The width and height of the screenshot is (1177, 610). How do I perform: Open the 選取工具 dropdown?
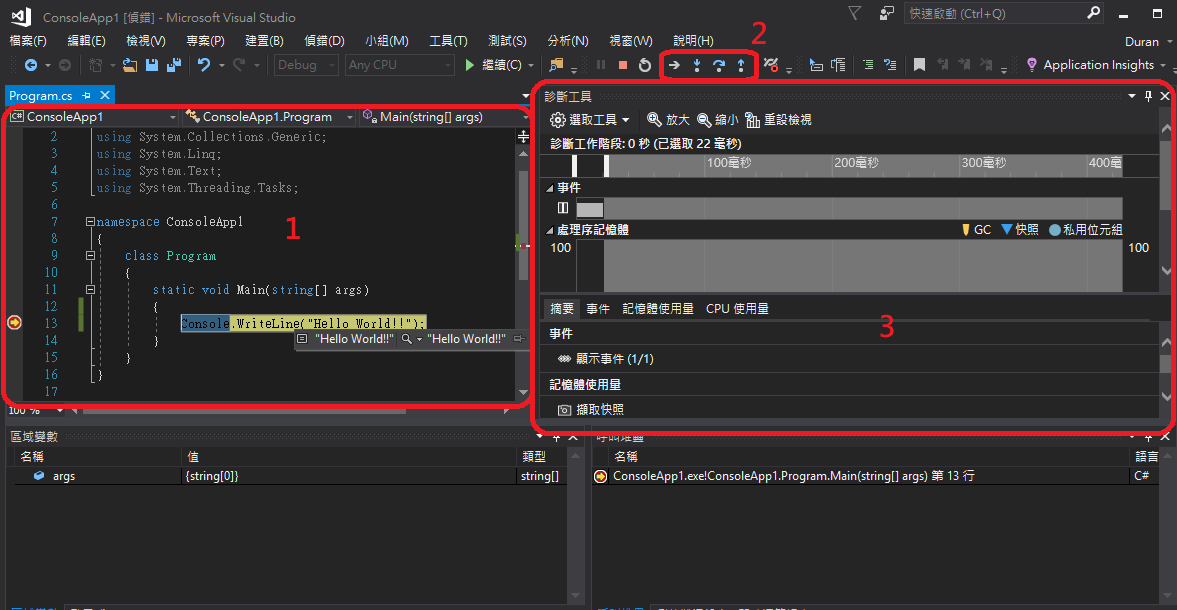(590, 119)
